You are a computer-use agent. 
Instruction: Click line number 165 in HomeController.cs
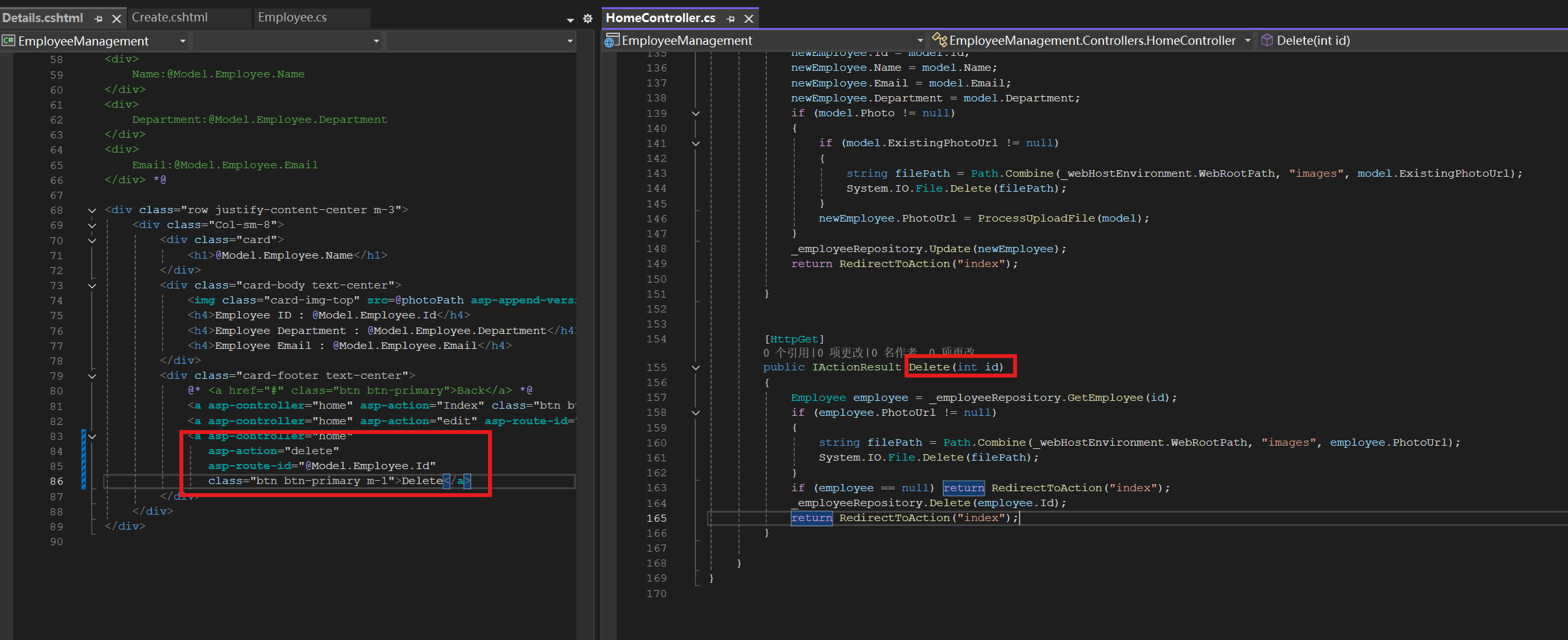[656, 518]
